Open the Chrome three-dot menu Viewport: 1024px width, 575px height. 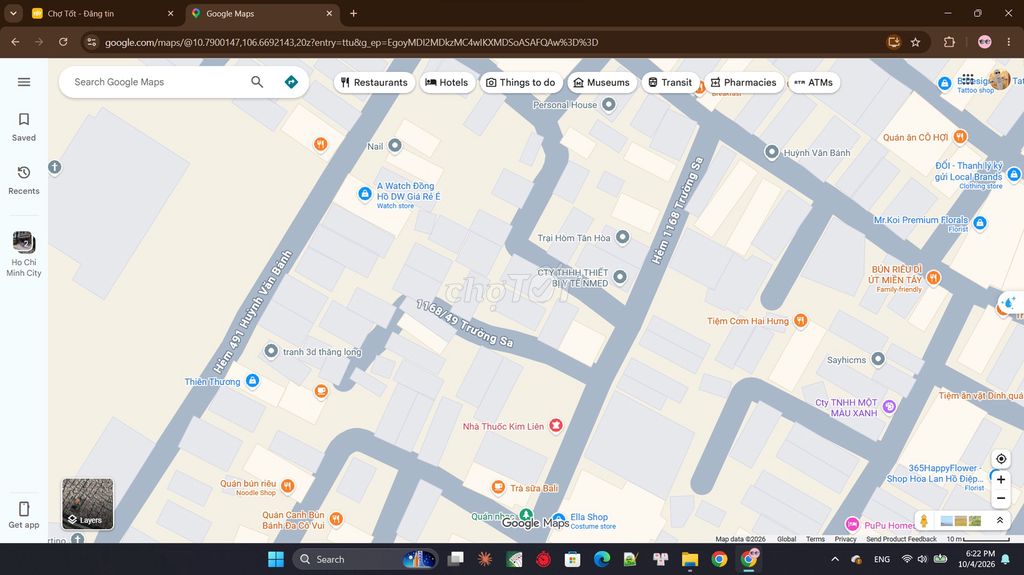(1008, 42)
